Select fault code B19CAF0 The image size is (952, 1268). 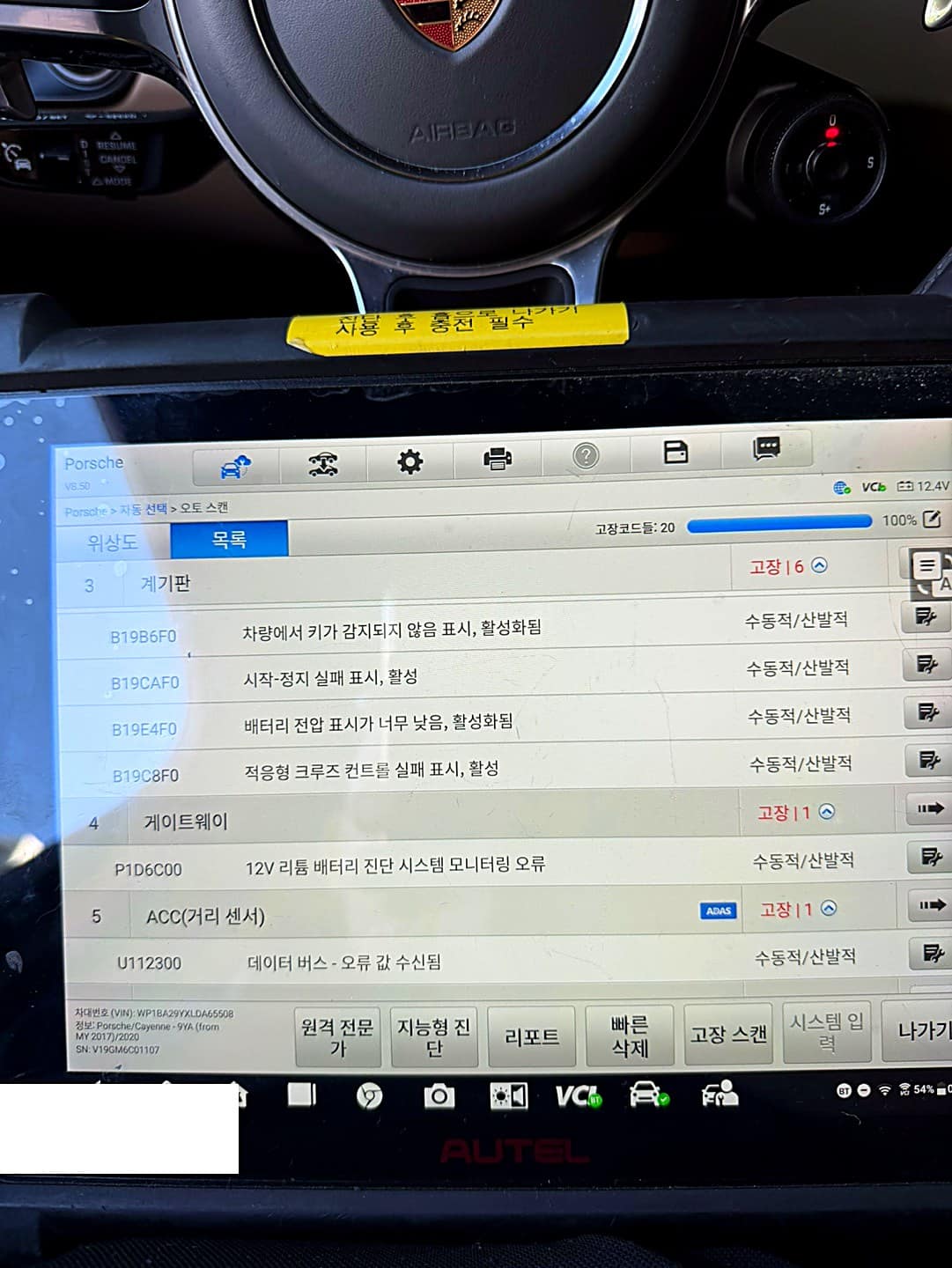(145, 683)
